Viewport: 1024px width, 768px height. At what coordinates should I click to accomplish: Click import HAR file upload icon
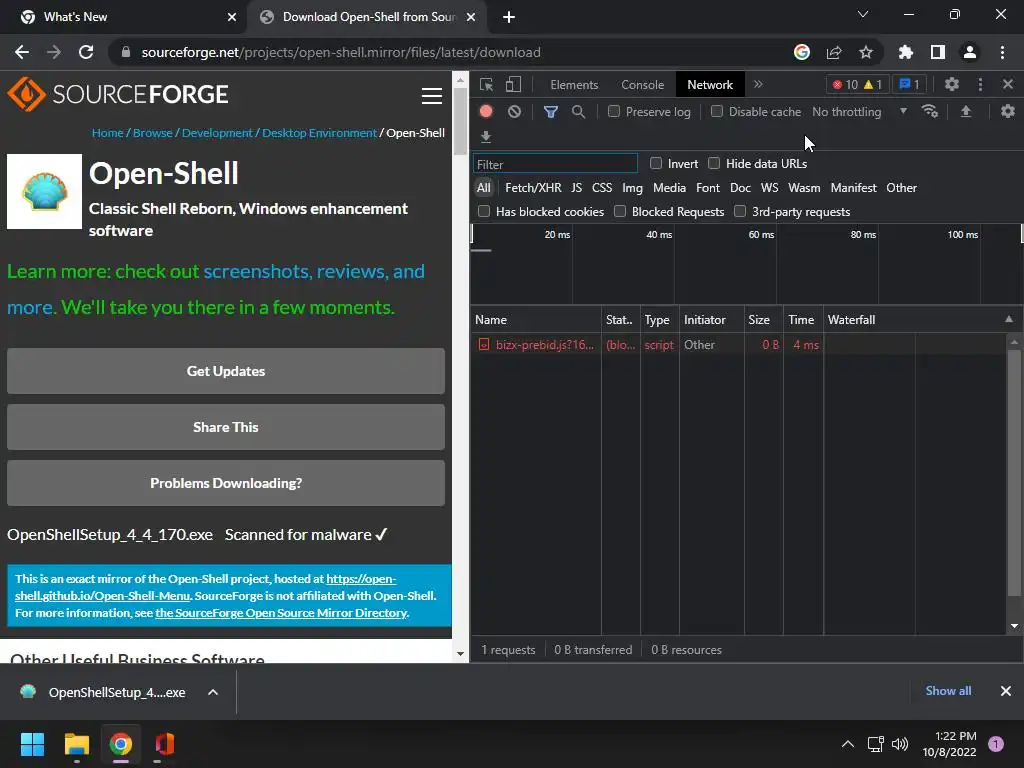click(966, 112)
